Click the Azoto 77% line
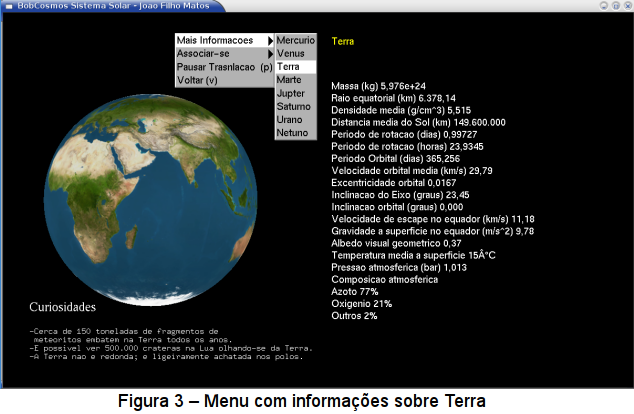The height and width of the screenshot is (414, 634). click(355, 292)
